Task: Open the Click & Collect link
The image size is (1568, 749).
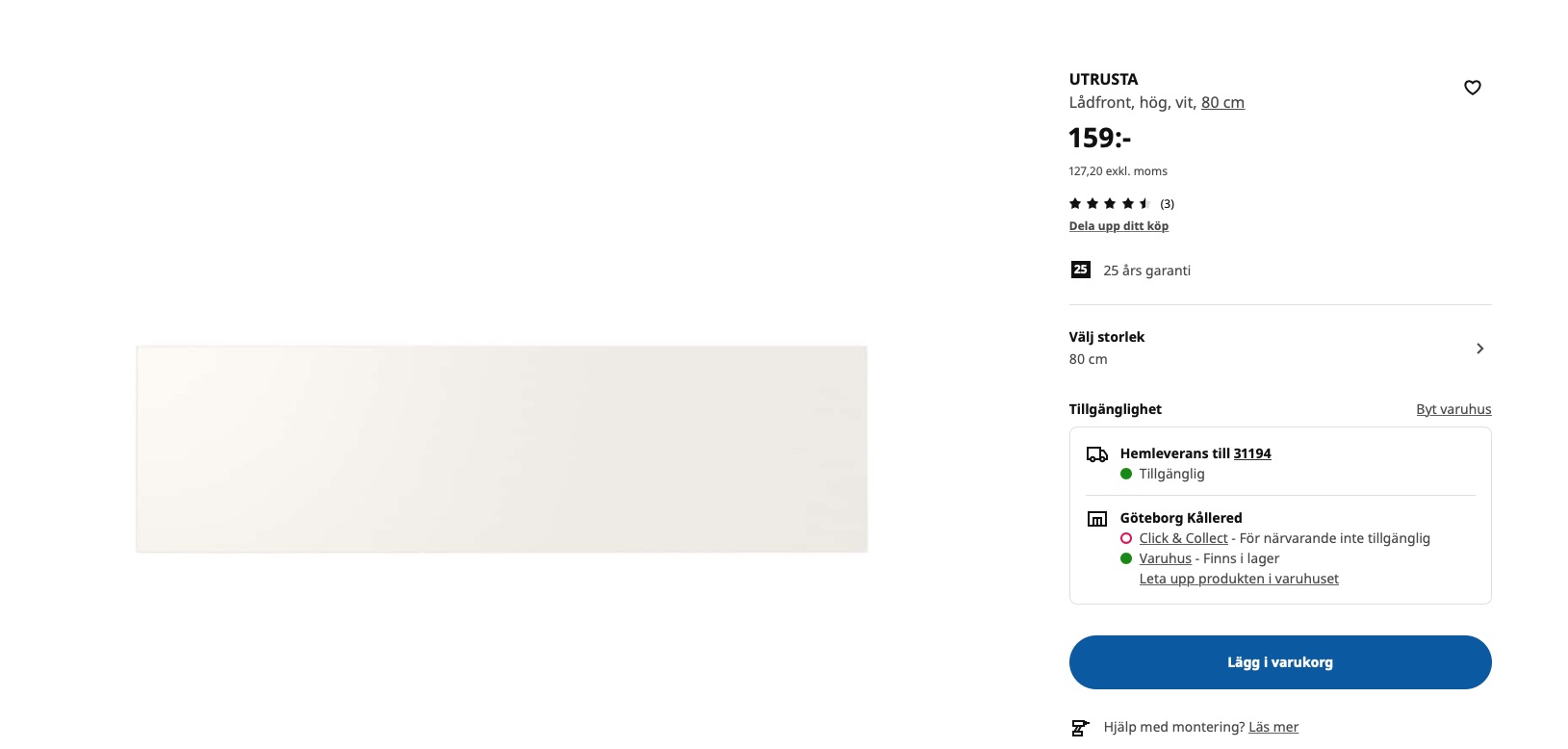Action: coord(1183,538)
